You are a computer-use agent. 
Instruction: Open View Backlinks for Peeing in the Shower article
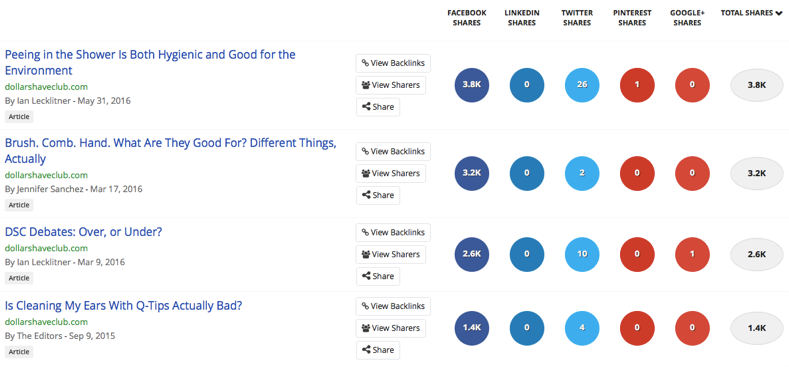[x=393, y=63]
